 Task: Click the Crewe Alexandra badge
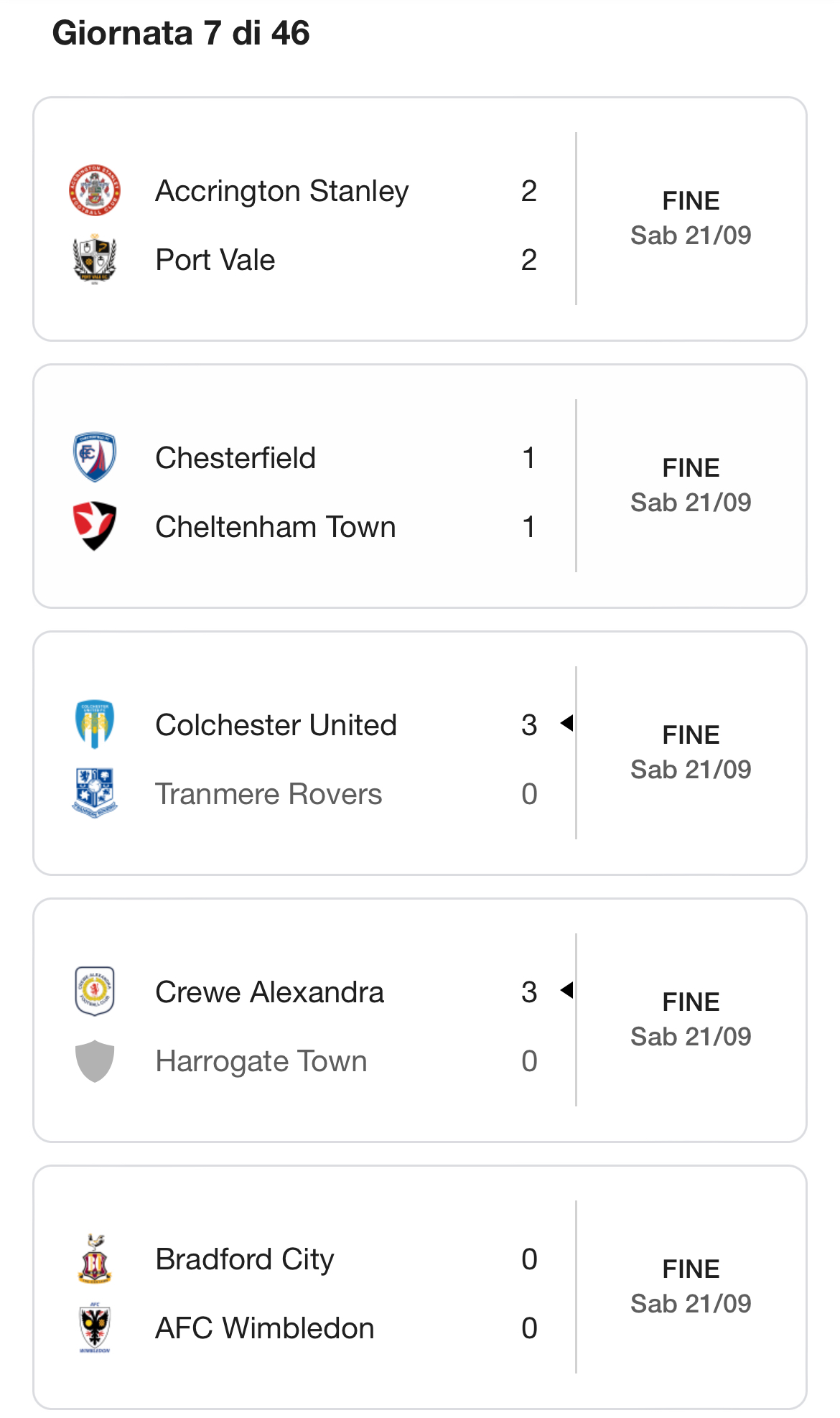point(95,992)
